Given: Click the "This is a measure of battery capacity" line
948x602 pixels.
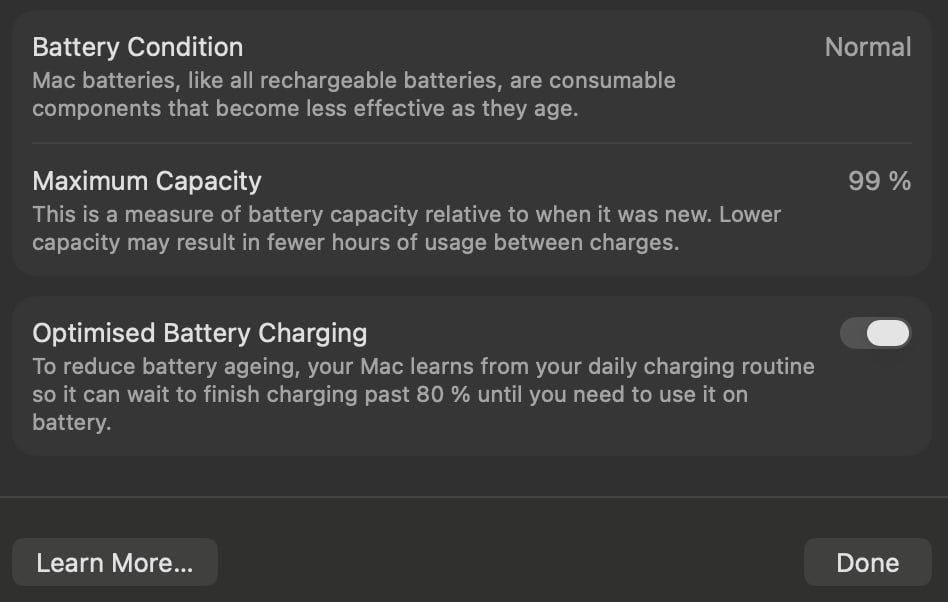Looking at the screenshot, I should (406, 214).
